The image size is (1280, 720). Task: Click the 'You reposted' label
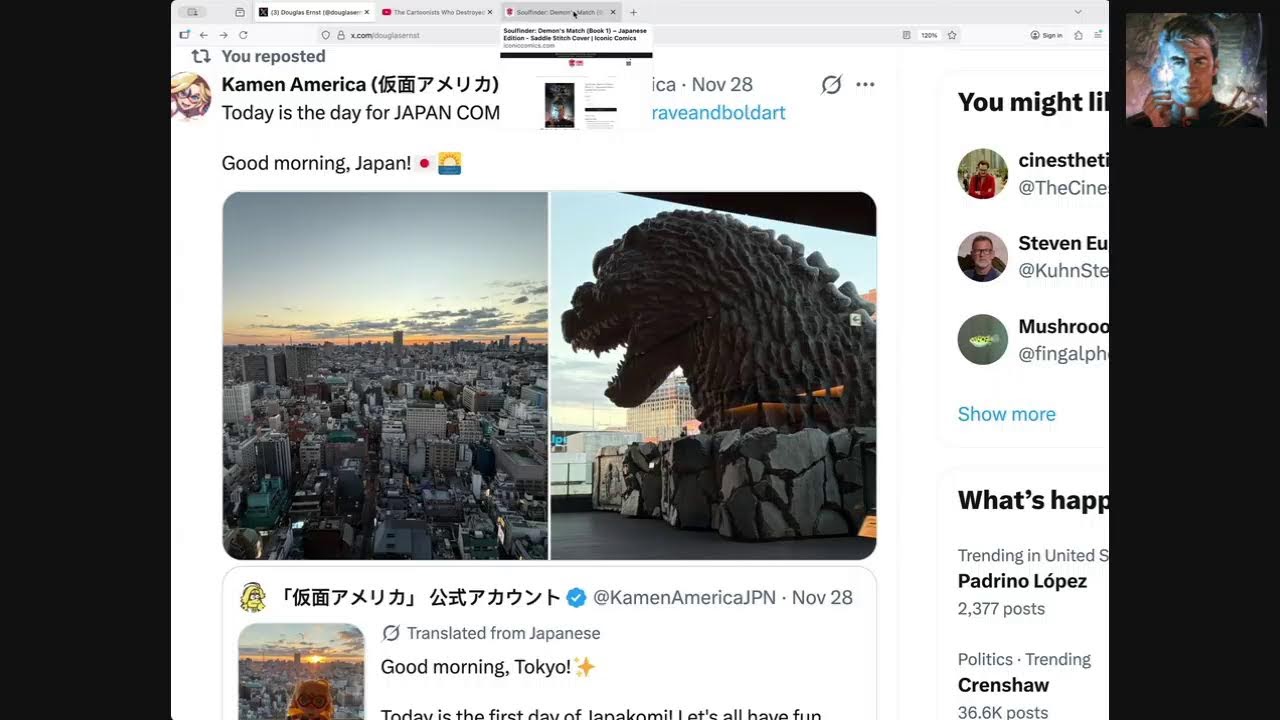click(273, 56)
